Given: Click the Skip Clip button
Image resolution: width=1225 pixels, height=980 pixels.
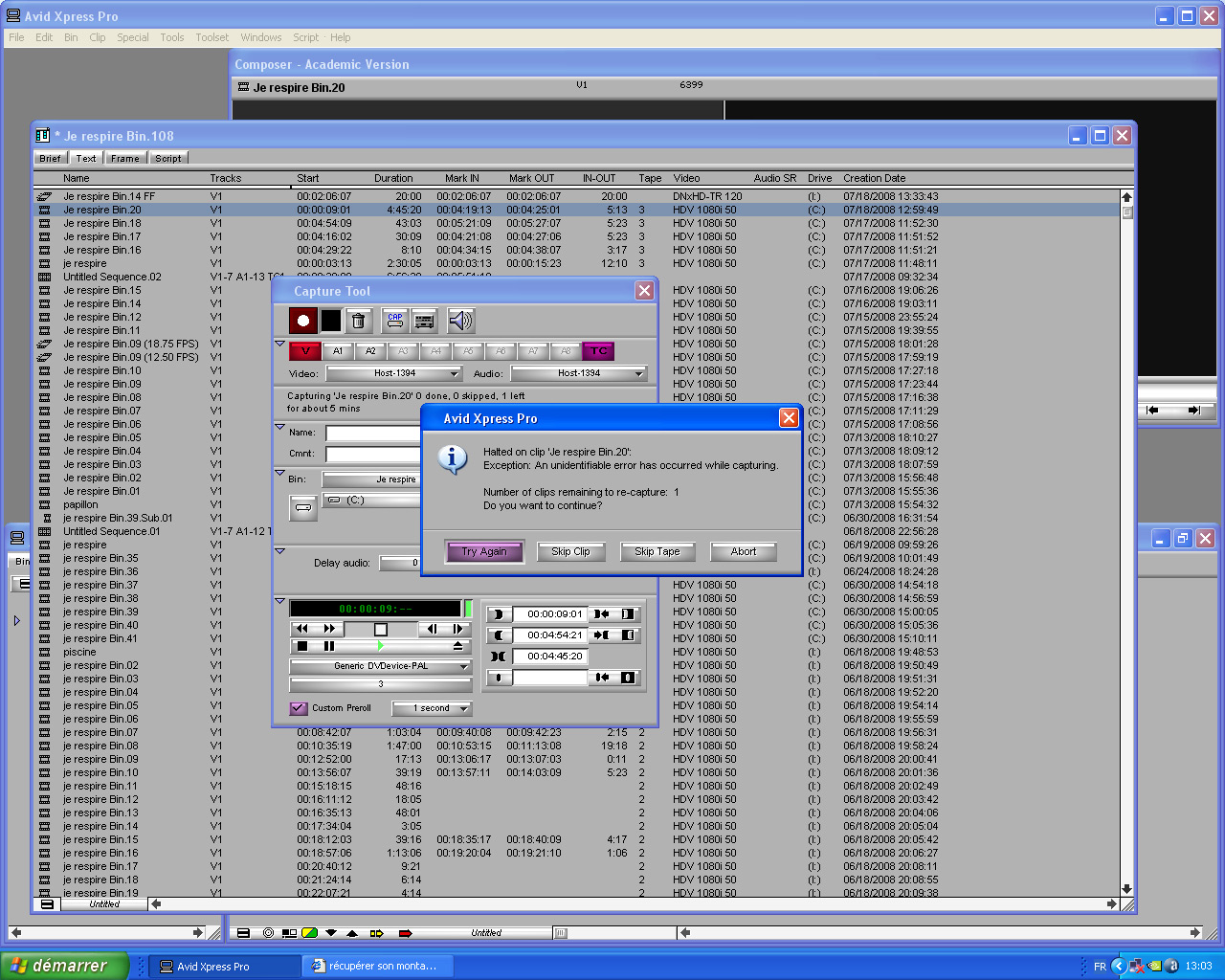Looking at the screenshot, I should (571, 551).
